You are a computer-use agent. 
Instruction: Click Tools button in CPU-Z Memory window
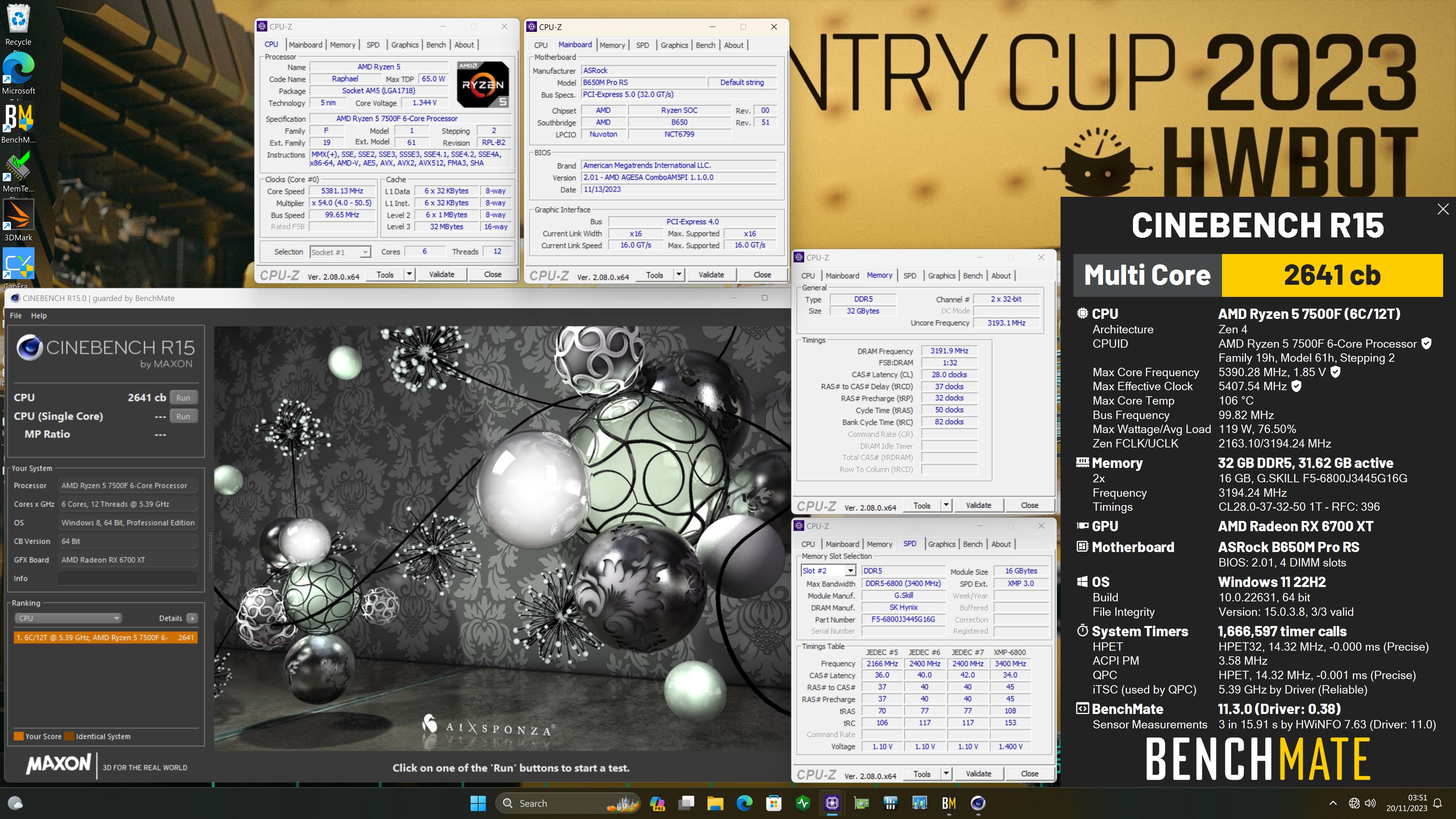922,505
